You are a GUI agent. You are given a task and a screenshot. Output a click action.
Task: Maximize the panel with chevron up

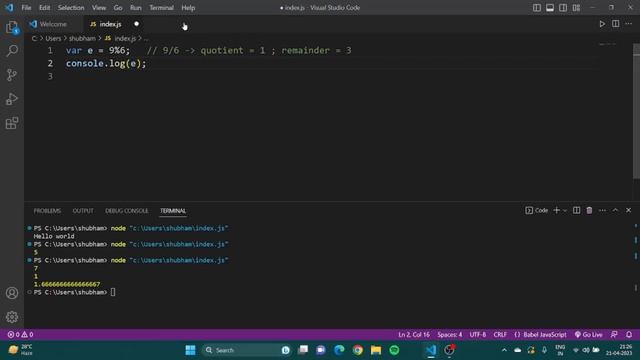616,210
